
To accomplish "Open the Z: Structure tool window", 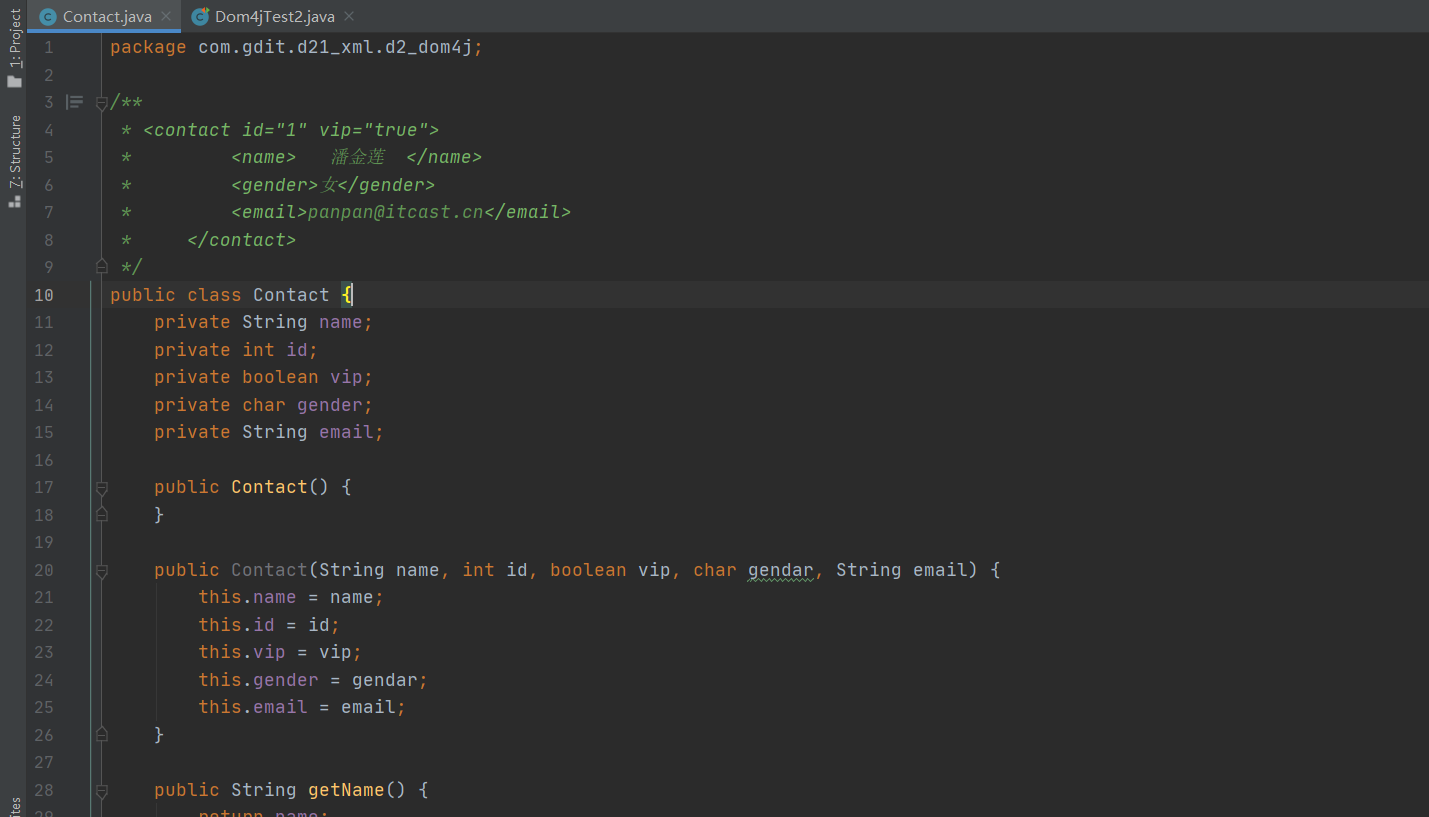I will 14,150.
